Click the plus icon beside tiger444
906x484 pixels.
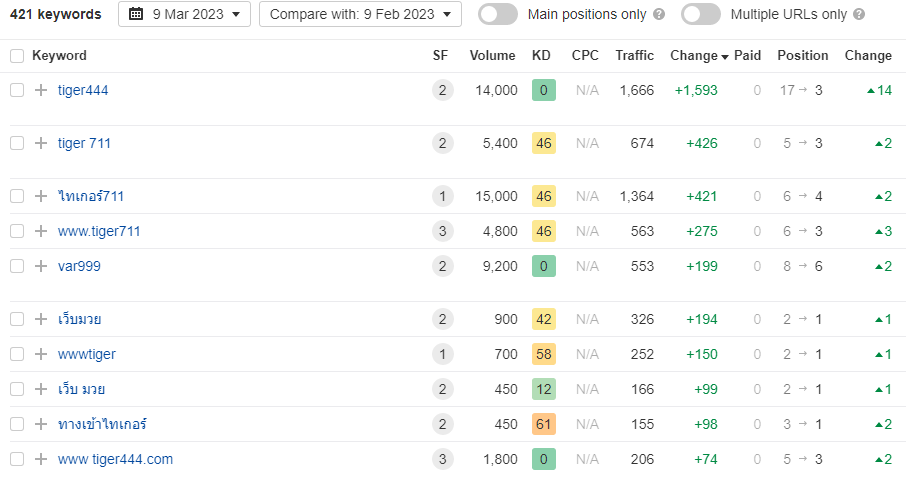[41, 90]
